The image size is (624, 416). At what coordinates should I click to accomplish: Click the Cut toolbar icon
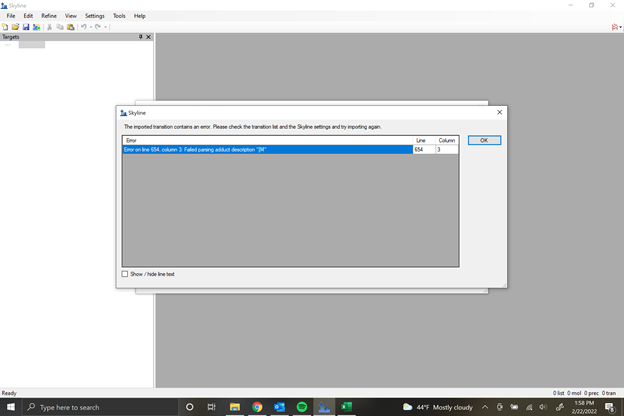pyautogui.click(x=49, y=27)
